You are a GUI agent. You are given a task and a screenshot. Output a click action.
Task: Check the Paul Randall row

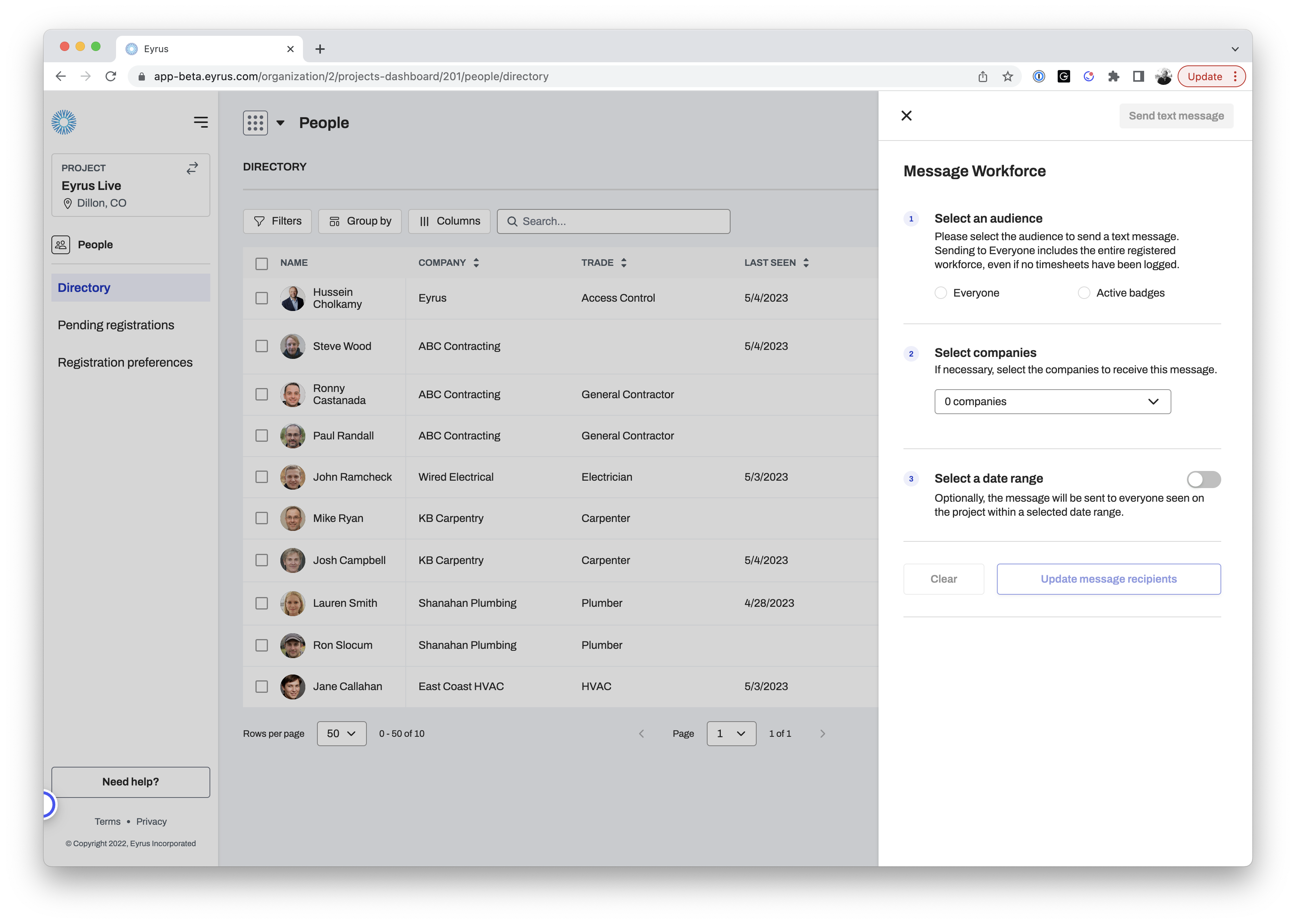[261, 435]
